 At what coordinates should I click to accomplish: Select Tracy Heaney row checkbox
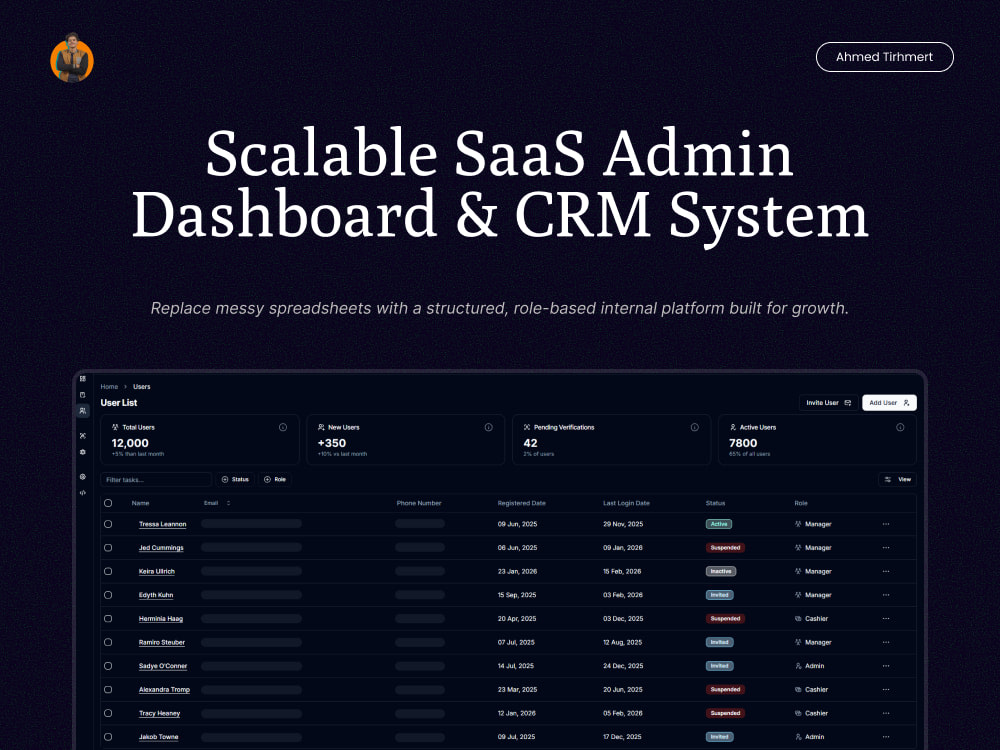click(108, 713)
